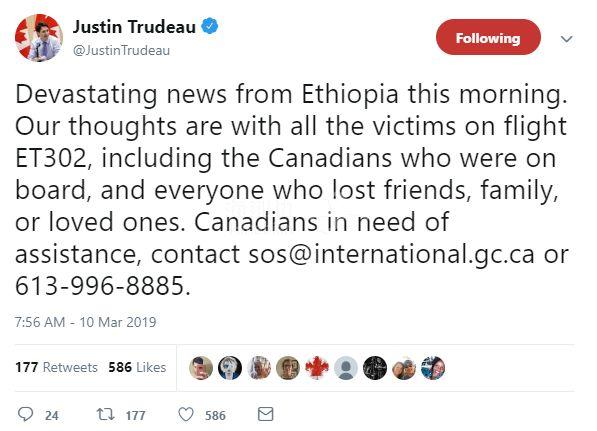This screenshot has height=431, width=597.
Task: Open the 177 Retweets list
Action: [x=56, y=367]
